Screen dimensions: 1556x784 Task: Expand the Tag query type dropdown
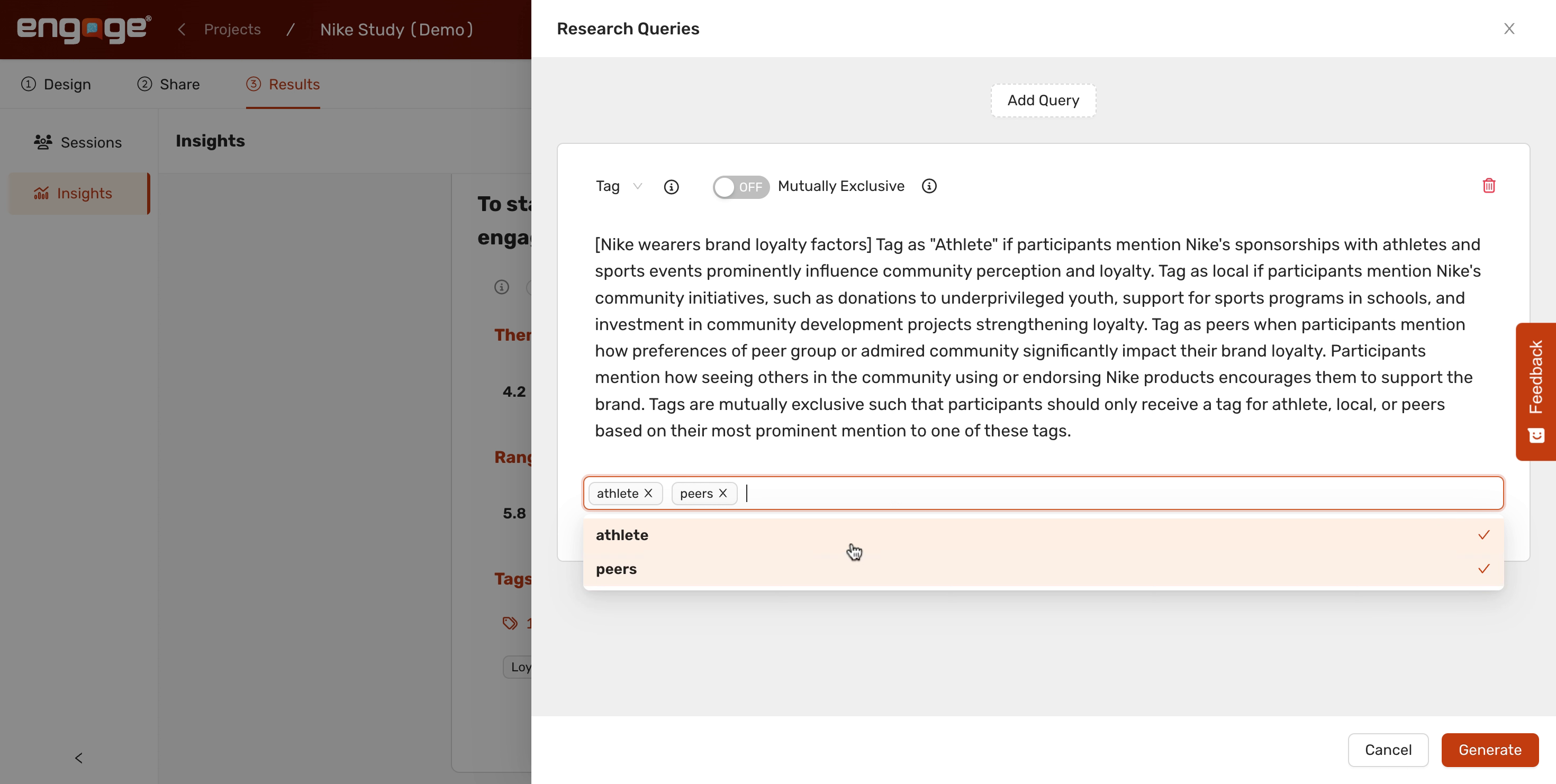[619, 187]
